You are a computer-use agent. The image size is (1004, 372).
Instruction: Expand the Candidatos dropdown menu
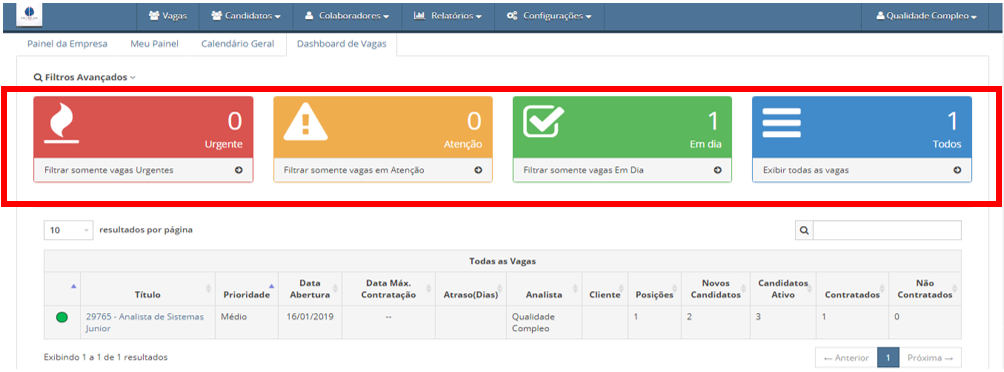pos(246,15)
